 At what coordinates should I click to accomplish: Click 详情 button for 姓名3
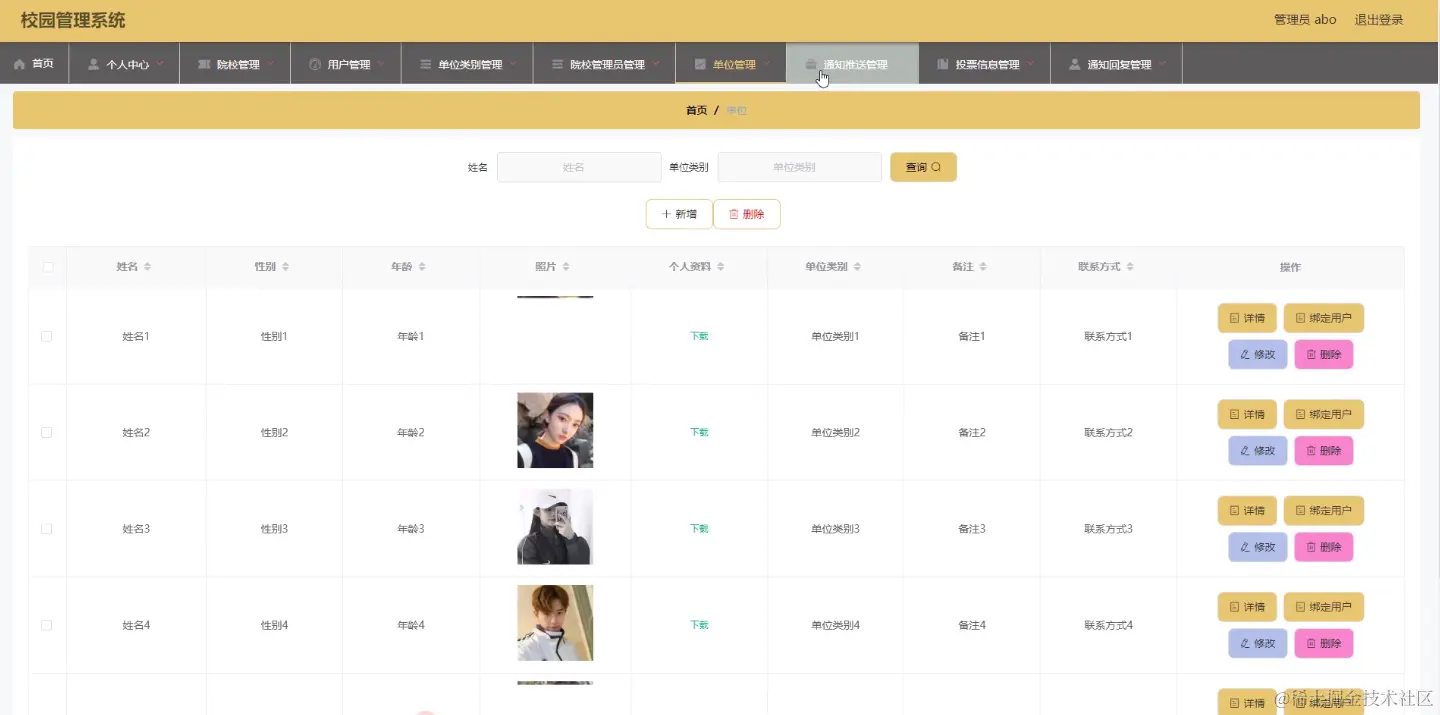(x=1247, y=510)
